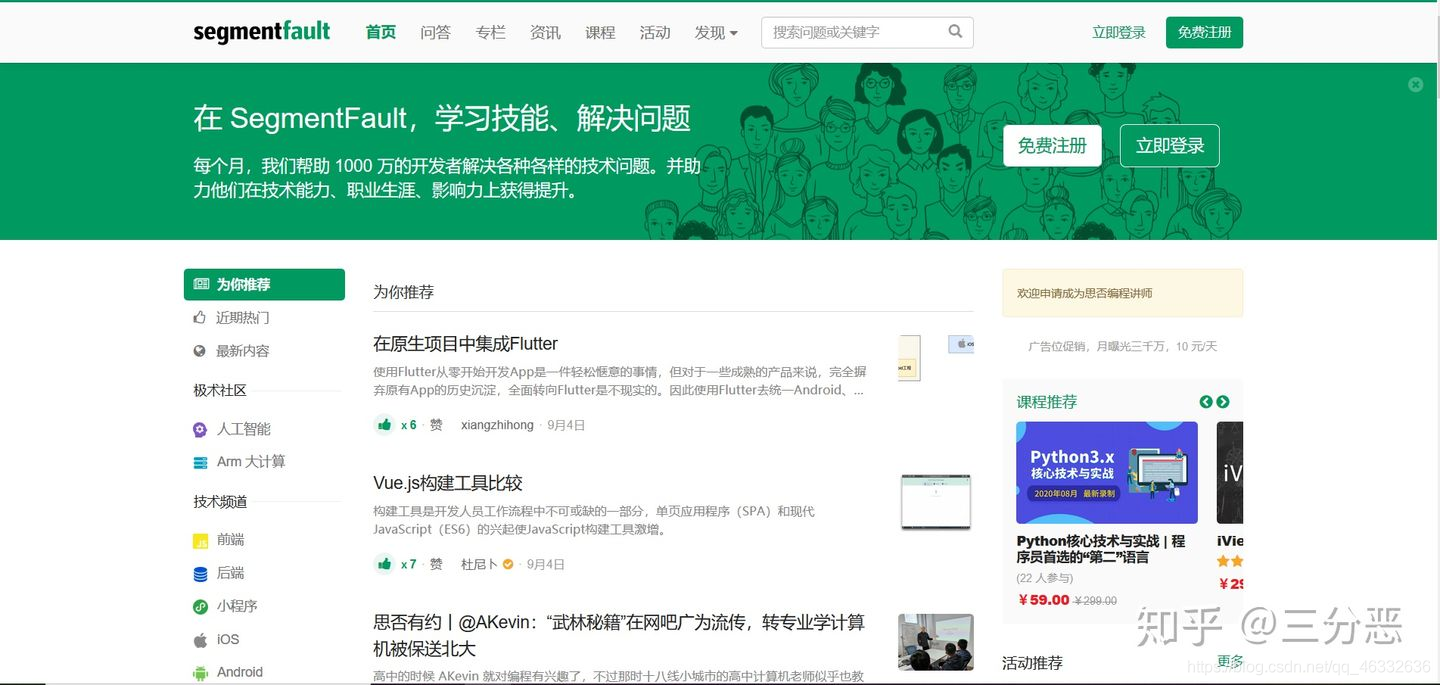Image resolution: width=1440 pixels, height=685 pixels.
Task: Open the 活动 section
Action: (655, 33)
